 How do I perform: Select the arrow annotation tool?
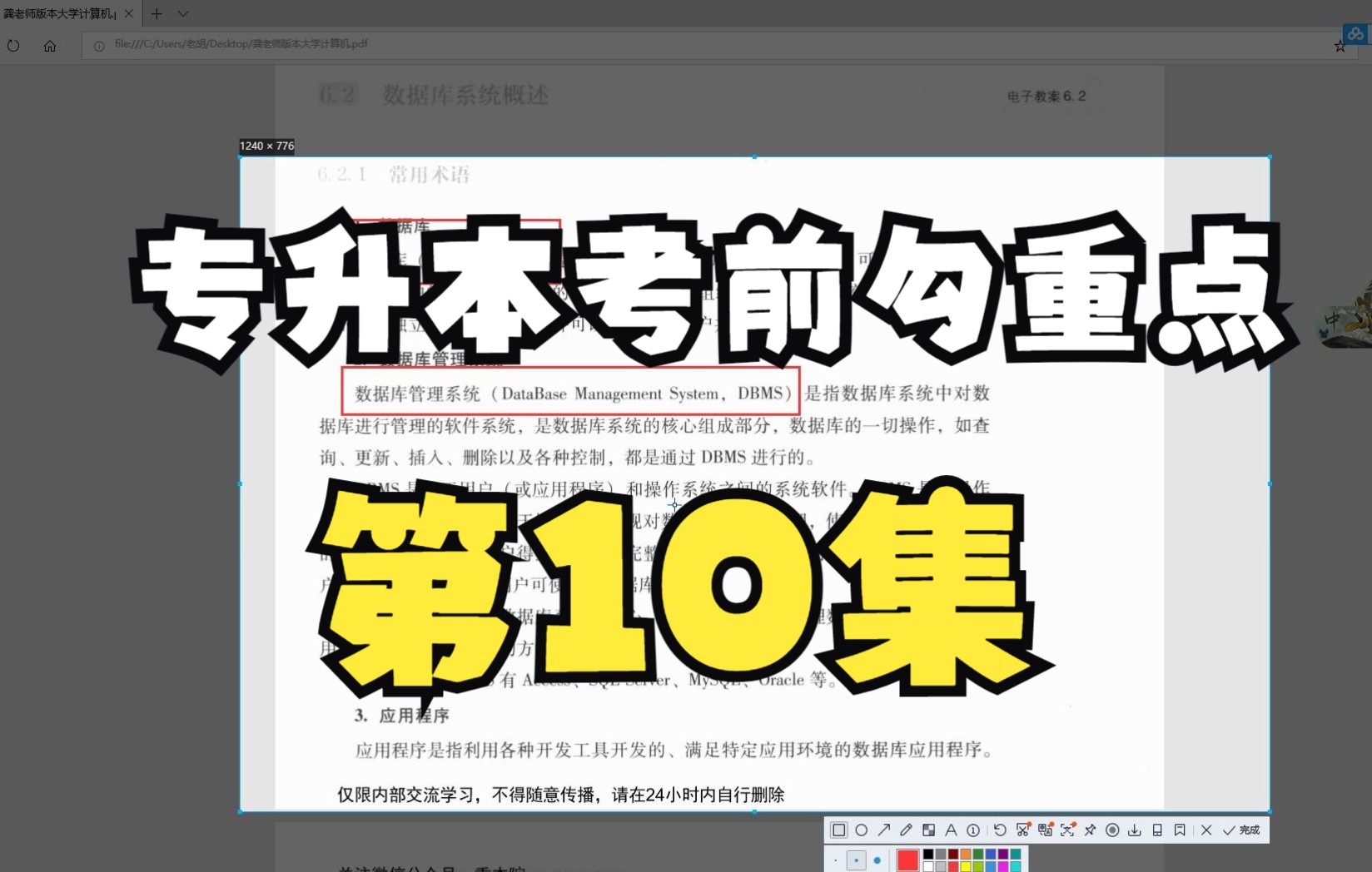coord(883,830)
